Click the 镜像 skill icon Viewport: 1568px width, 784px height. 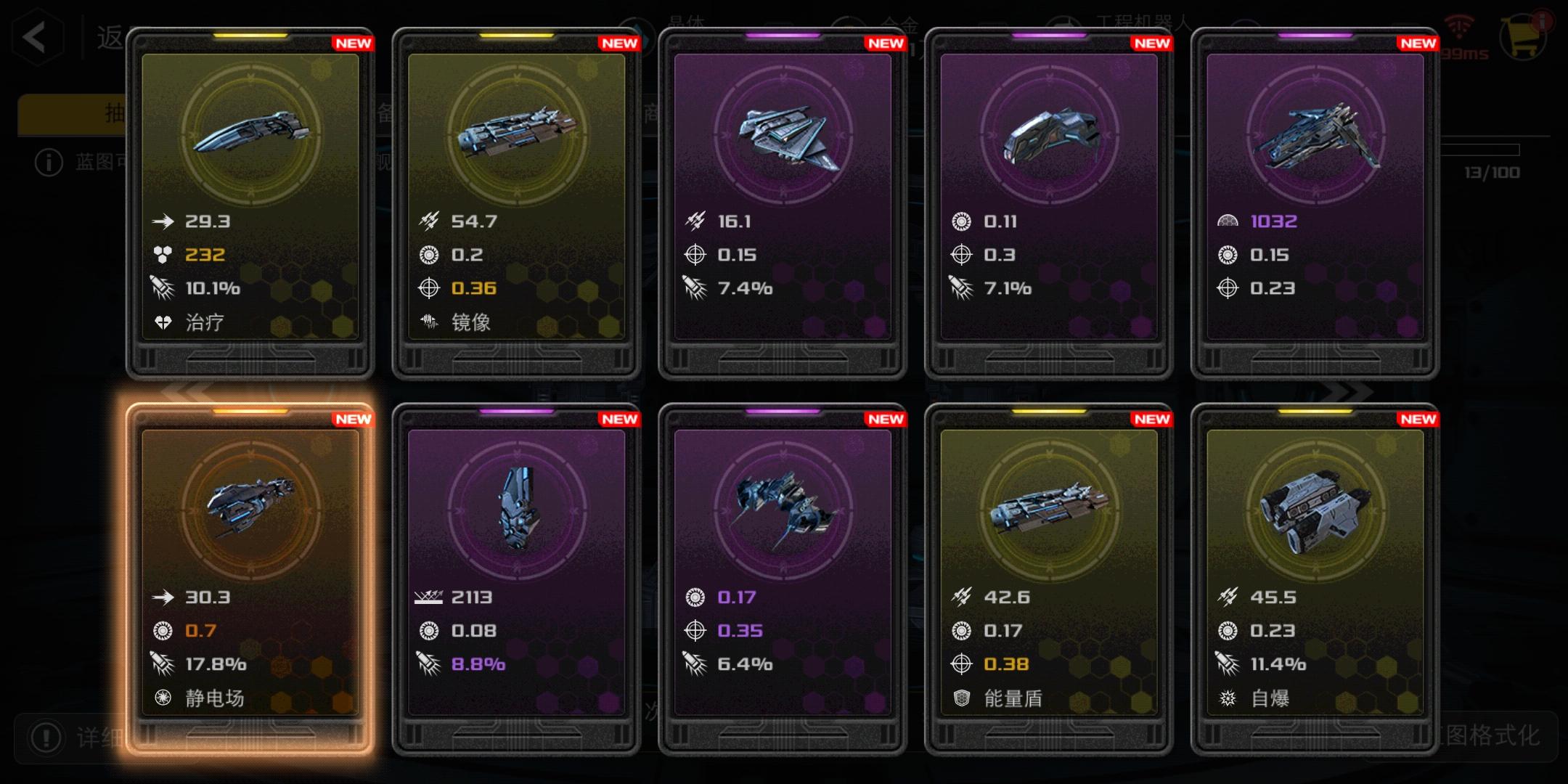click(x=429, y=322)
